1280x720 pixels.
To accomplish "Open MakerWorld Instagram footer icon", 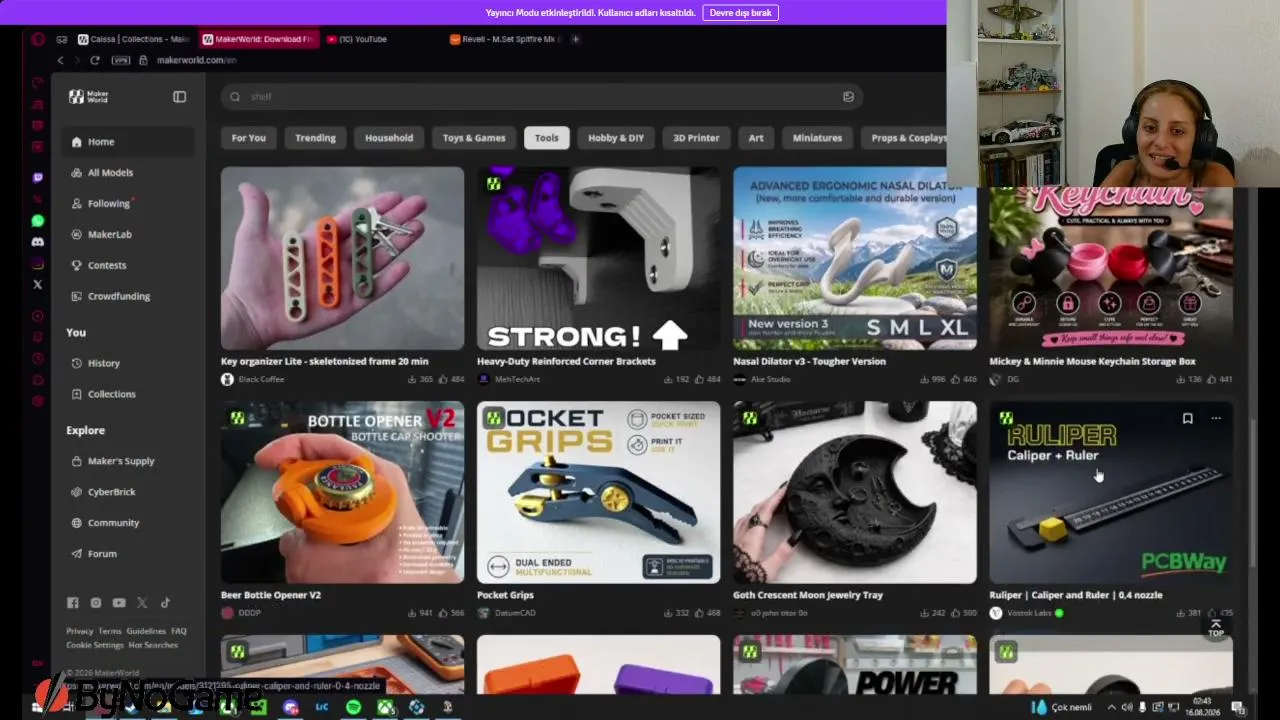I will pos(96,603).
